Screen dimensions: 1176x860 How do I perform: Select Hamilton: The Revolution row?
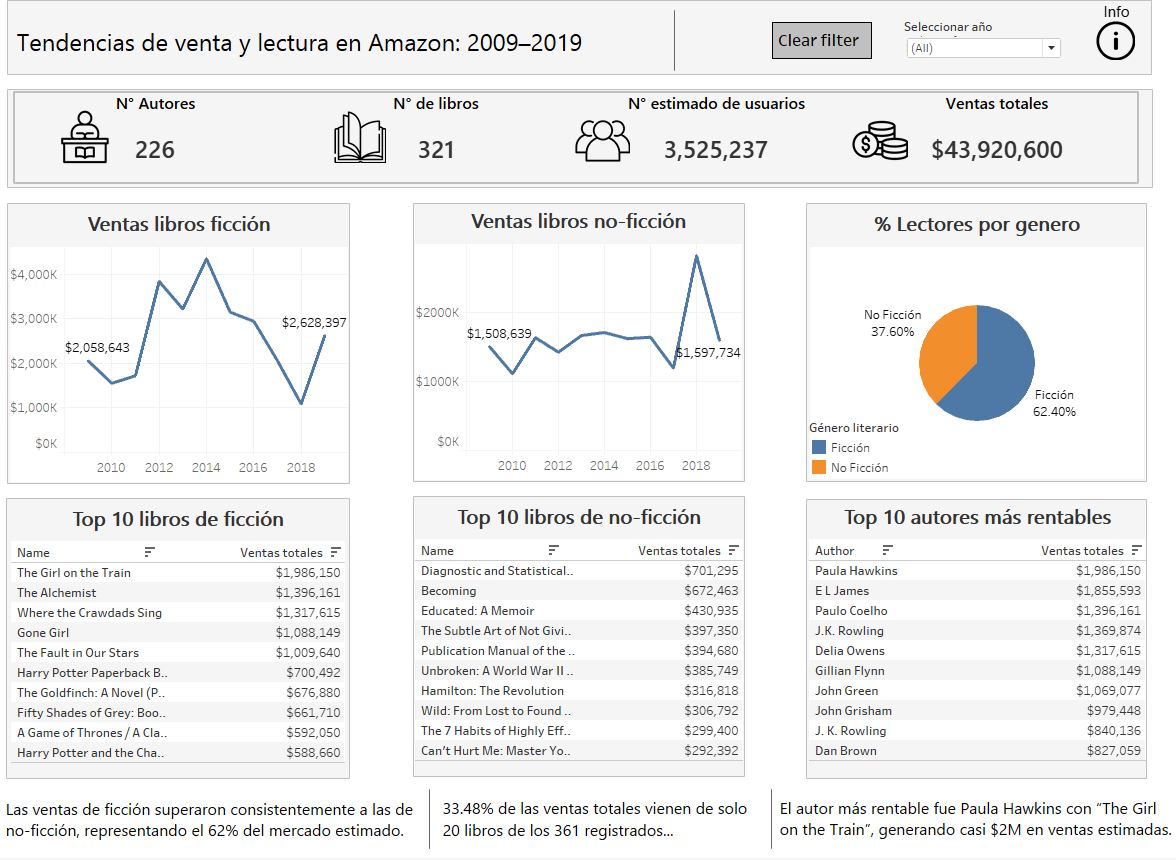click(x=579, y=691)
